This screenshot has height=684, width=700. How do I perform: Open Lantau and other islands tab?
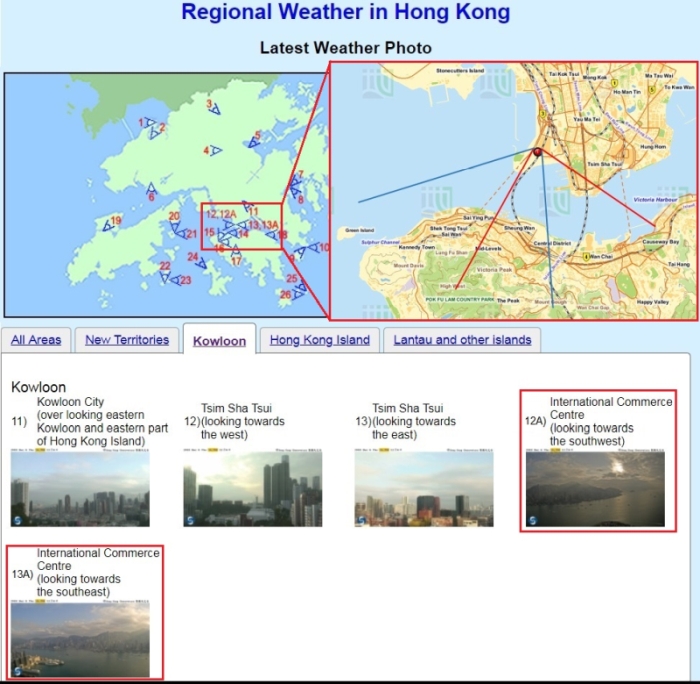462,340
